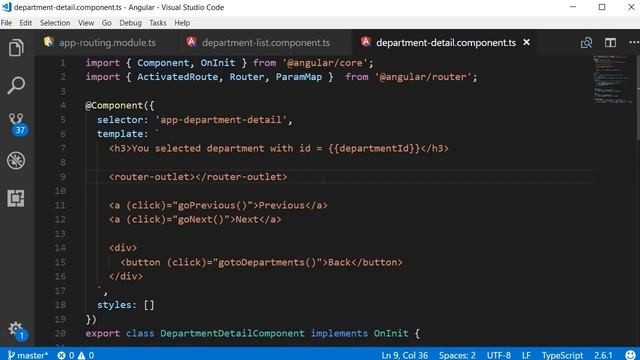Open the Extensions view in activity bar

(x=16, y=198)
